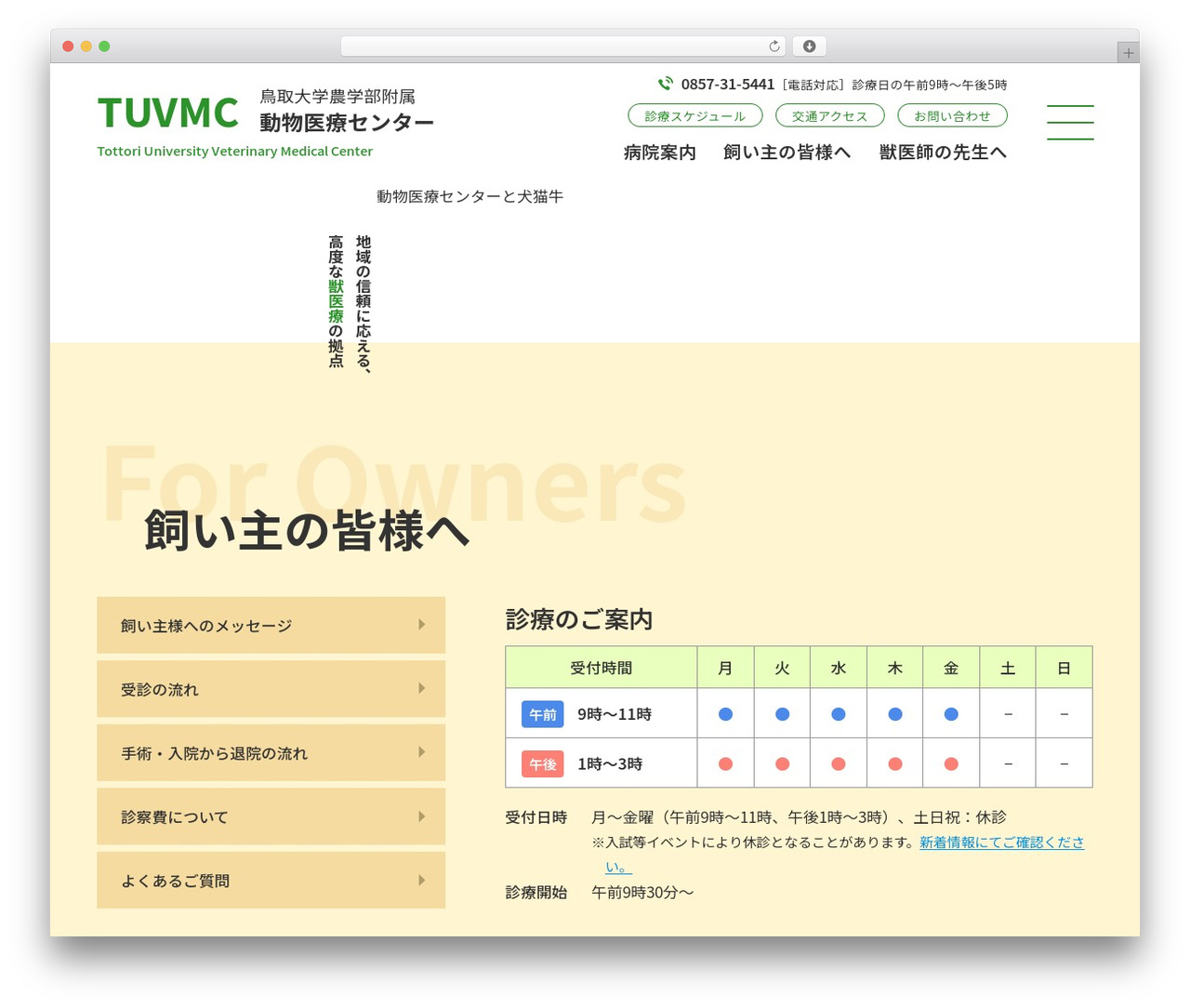The width and height of the screenshot is (1190, 1008).
Task: Click the 午前9時30分〜 start time text
Action: 643,893
